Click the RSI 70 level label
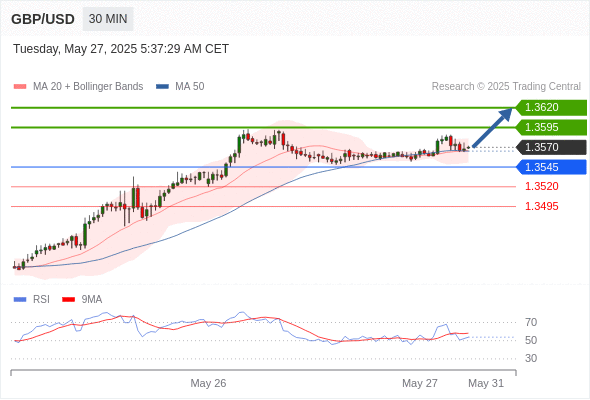This screenshot has width=590, height=400. 531,322
